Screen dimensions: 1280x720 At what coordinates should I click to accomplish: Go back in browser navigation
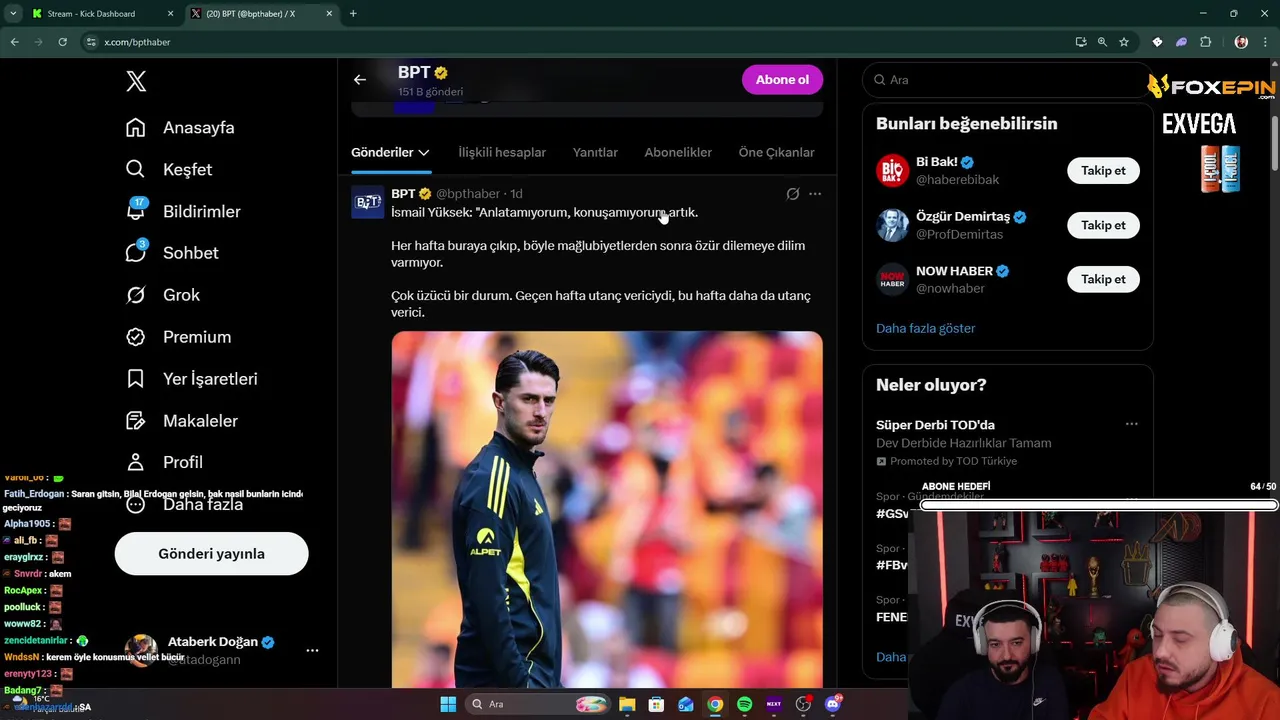tap(14, 42)
